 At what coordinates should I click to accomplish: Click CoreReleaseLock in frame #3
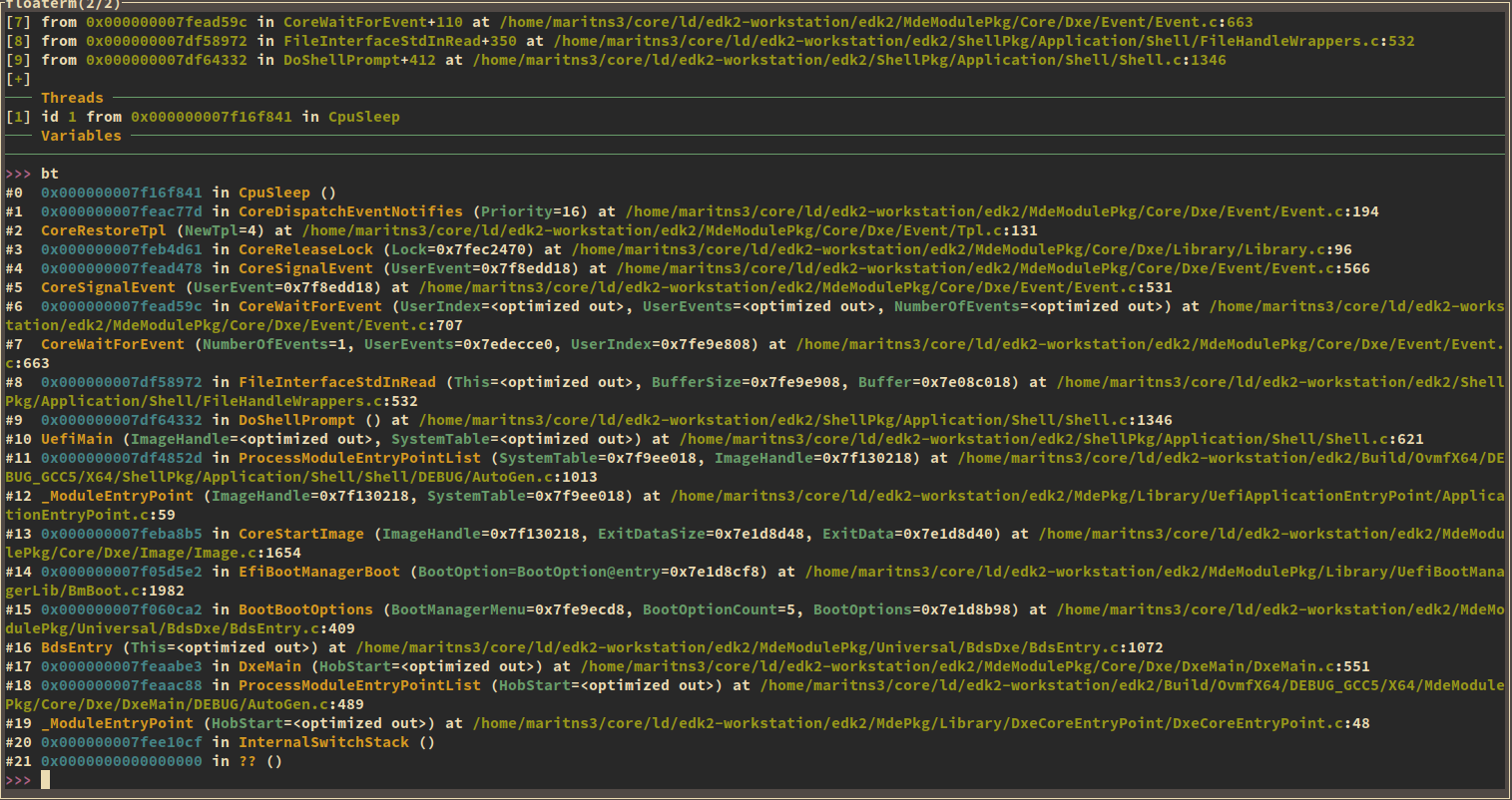click(305, 249)
